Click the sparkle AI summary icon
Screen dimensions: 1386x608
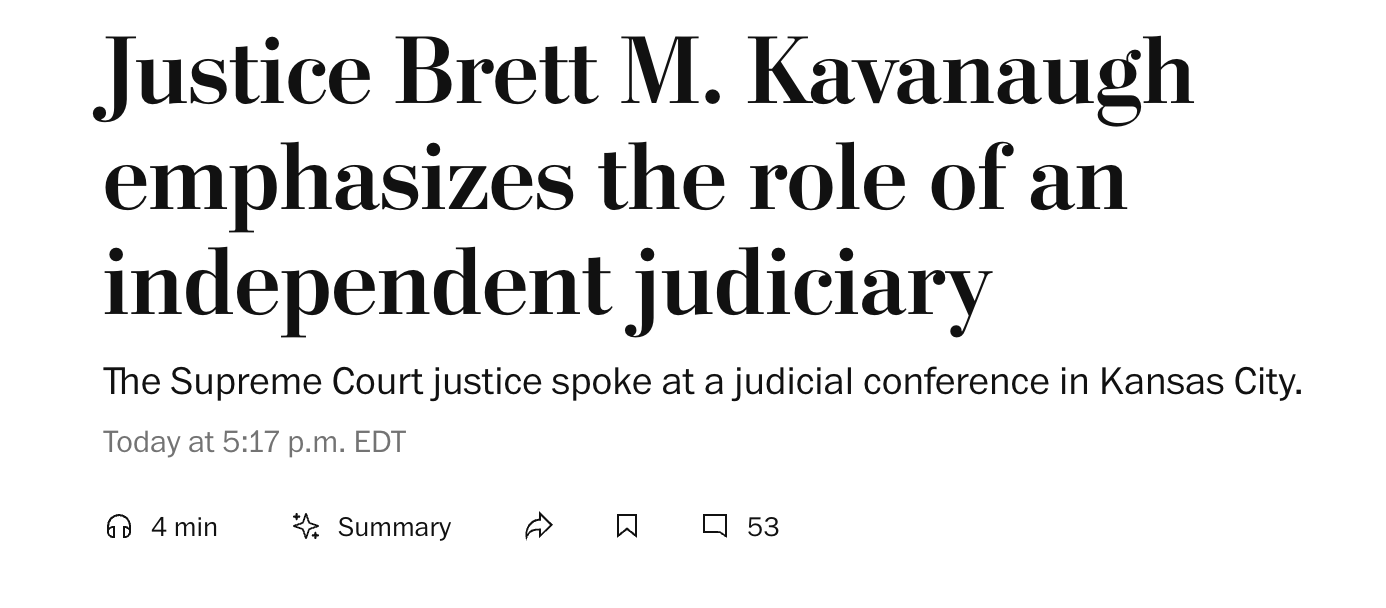(x=306, y=526)
